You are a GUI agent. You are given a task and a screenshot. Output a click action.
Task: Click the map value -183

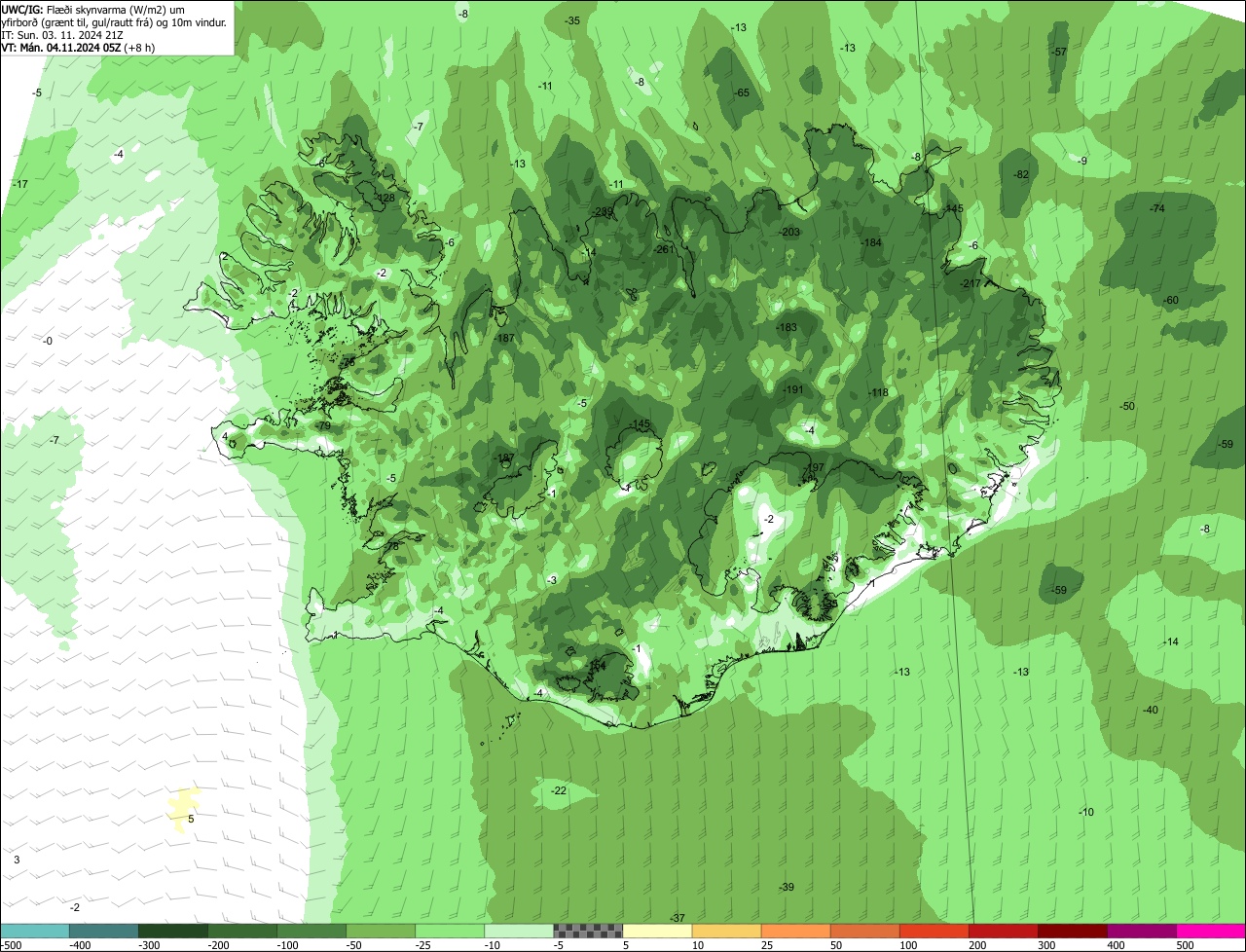787,327
